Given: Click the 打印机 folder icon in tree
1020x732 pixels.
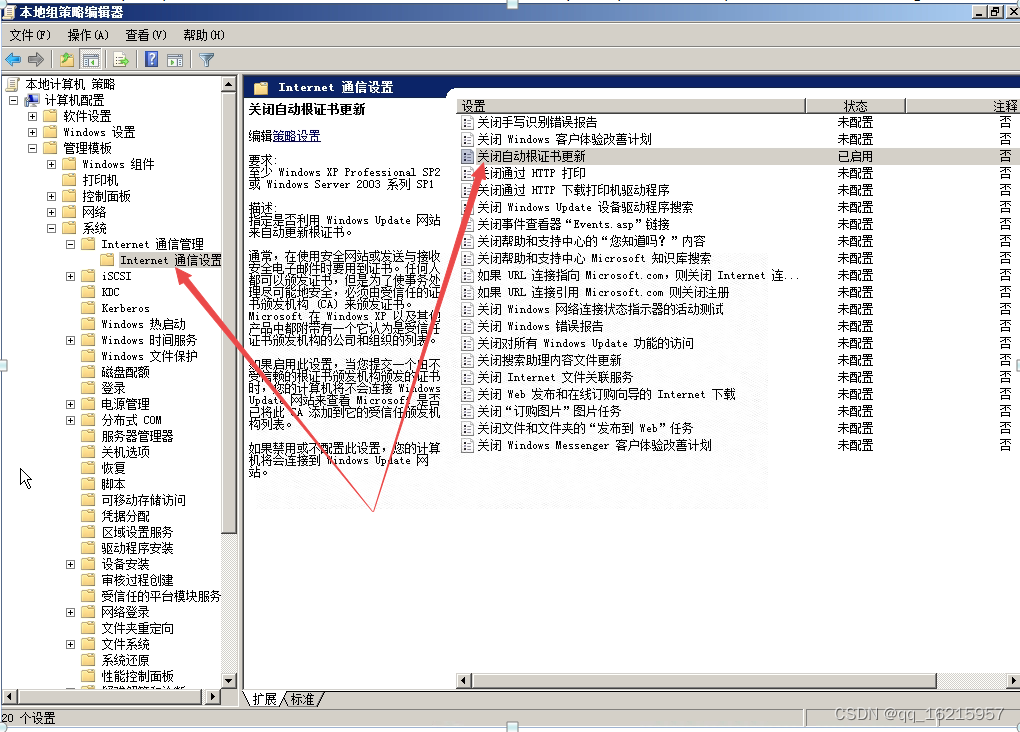Looking at the screenshot, I should [69, 180].
